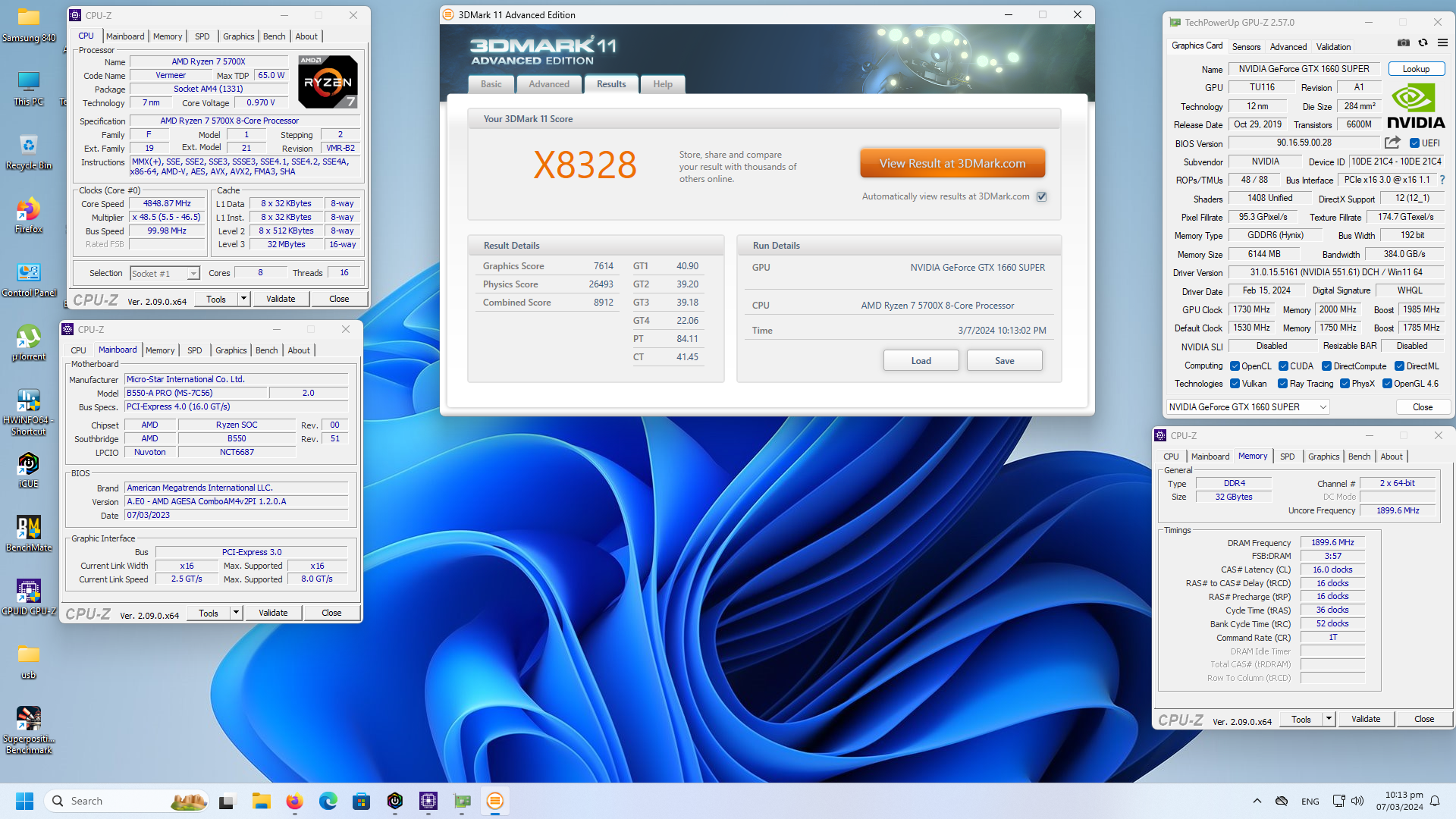This screenshot has height=819, width=1456.
Task: Launch µTorrent desktop icon
Action: click(x=29, y=344)
